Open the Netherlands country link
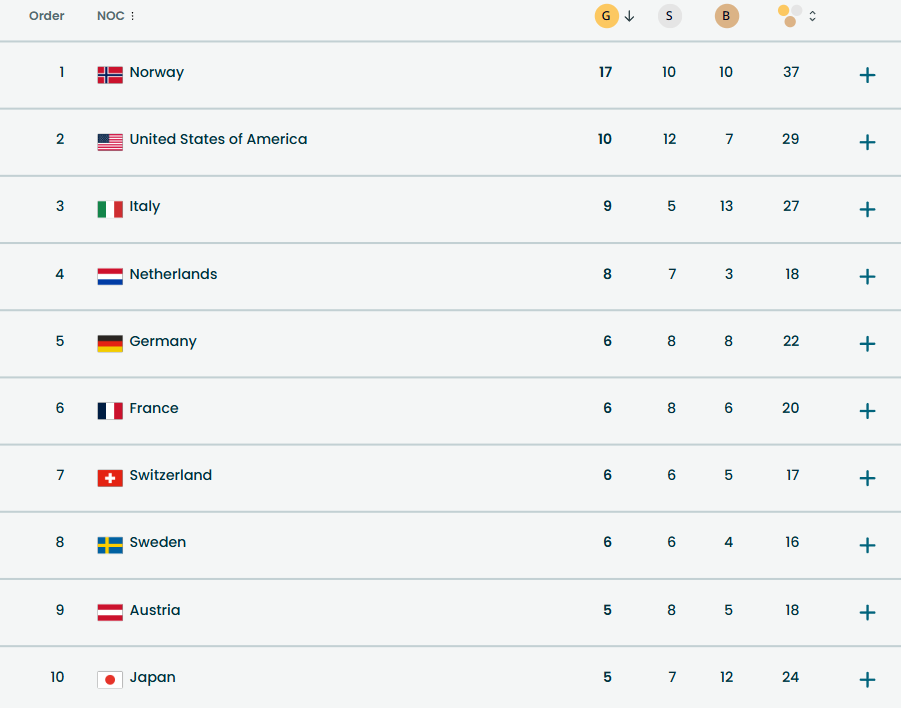Viewport: 901px width, 708px height. [x=173, y=274]
